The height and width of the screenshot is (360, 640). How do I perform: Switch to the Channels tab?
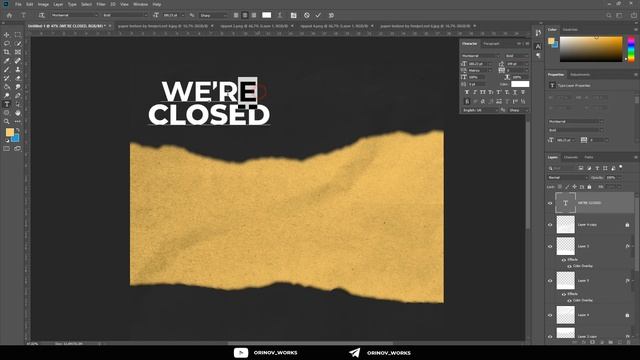click(x=571, y=157)
